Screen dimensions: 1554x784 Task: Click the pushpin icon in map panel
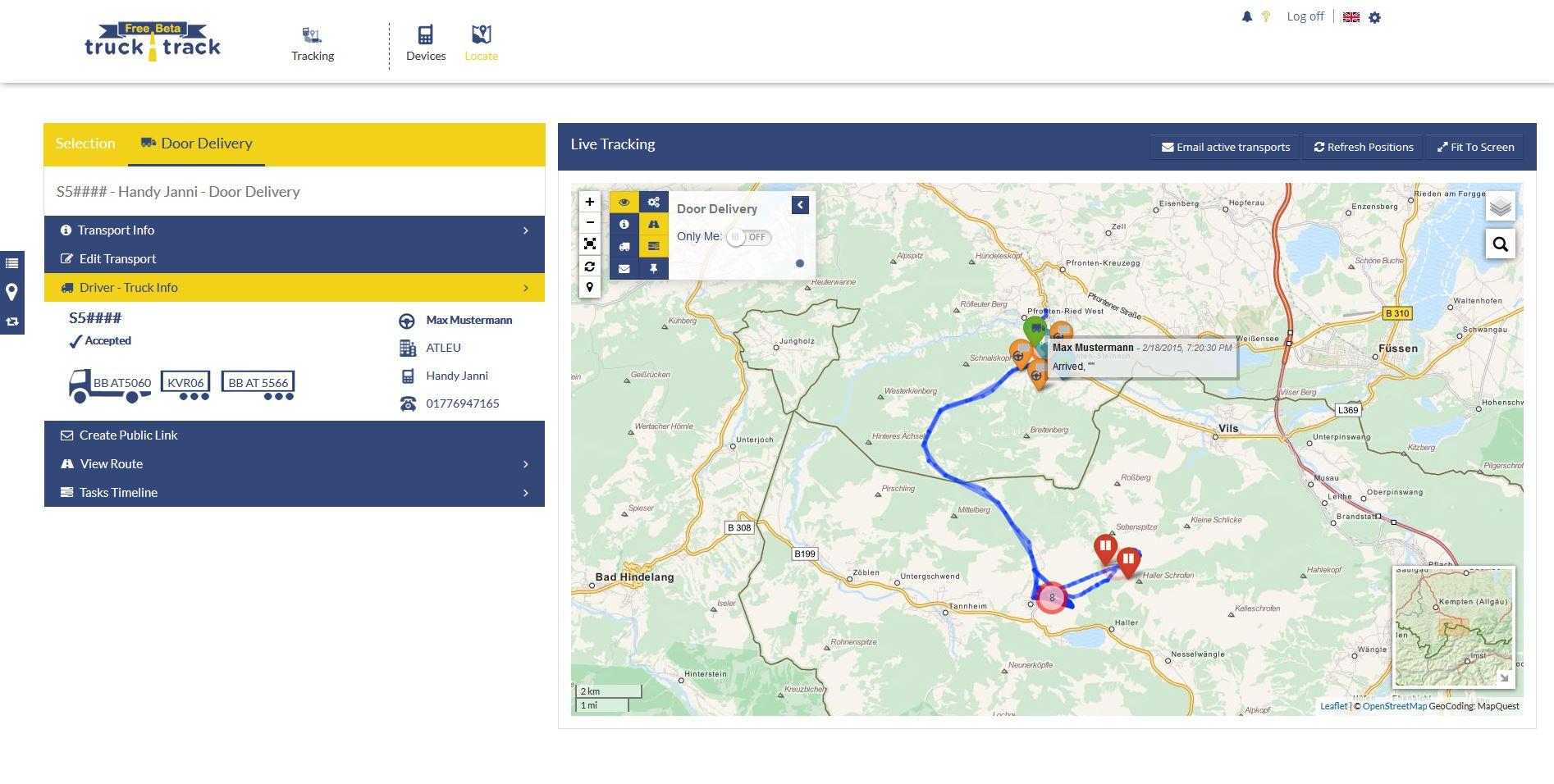point(654,268)
